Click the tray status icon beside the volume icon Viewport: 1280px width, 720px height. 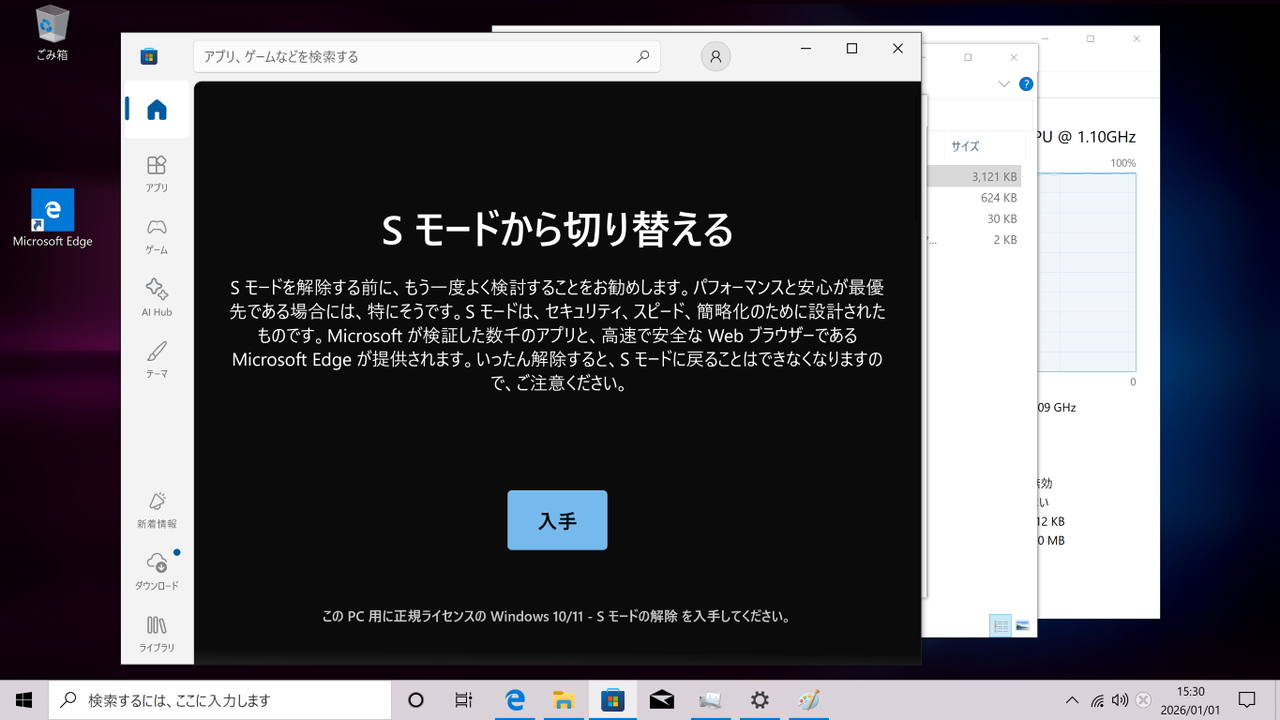(x=1144, y=700)
